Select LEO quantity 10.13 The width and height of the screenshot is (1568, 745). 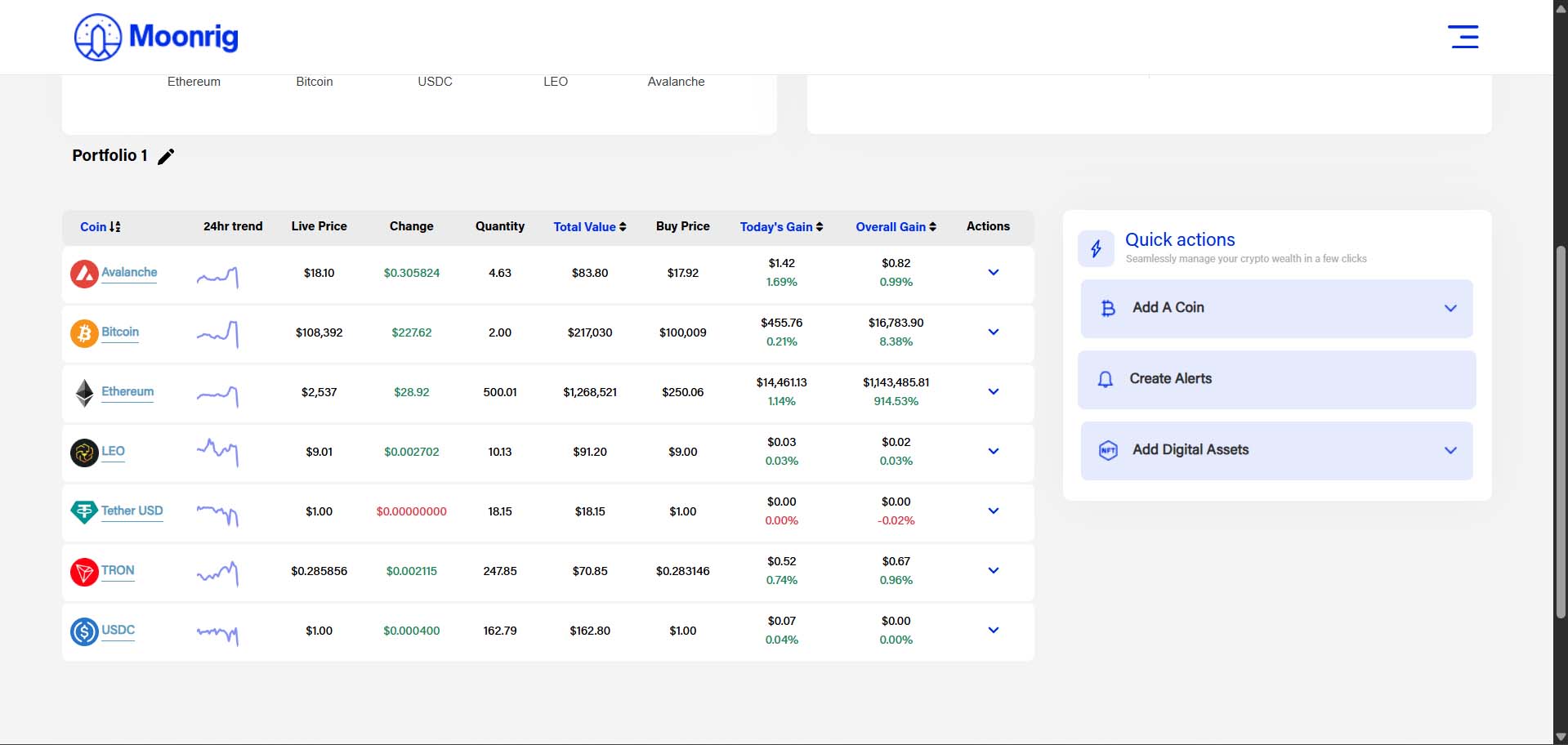(x=500, y=452)
